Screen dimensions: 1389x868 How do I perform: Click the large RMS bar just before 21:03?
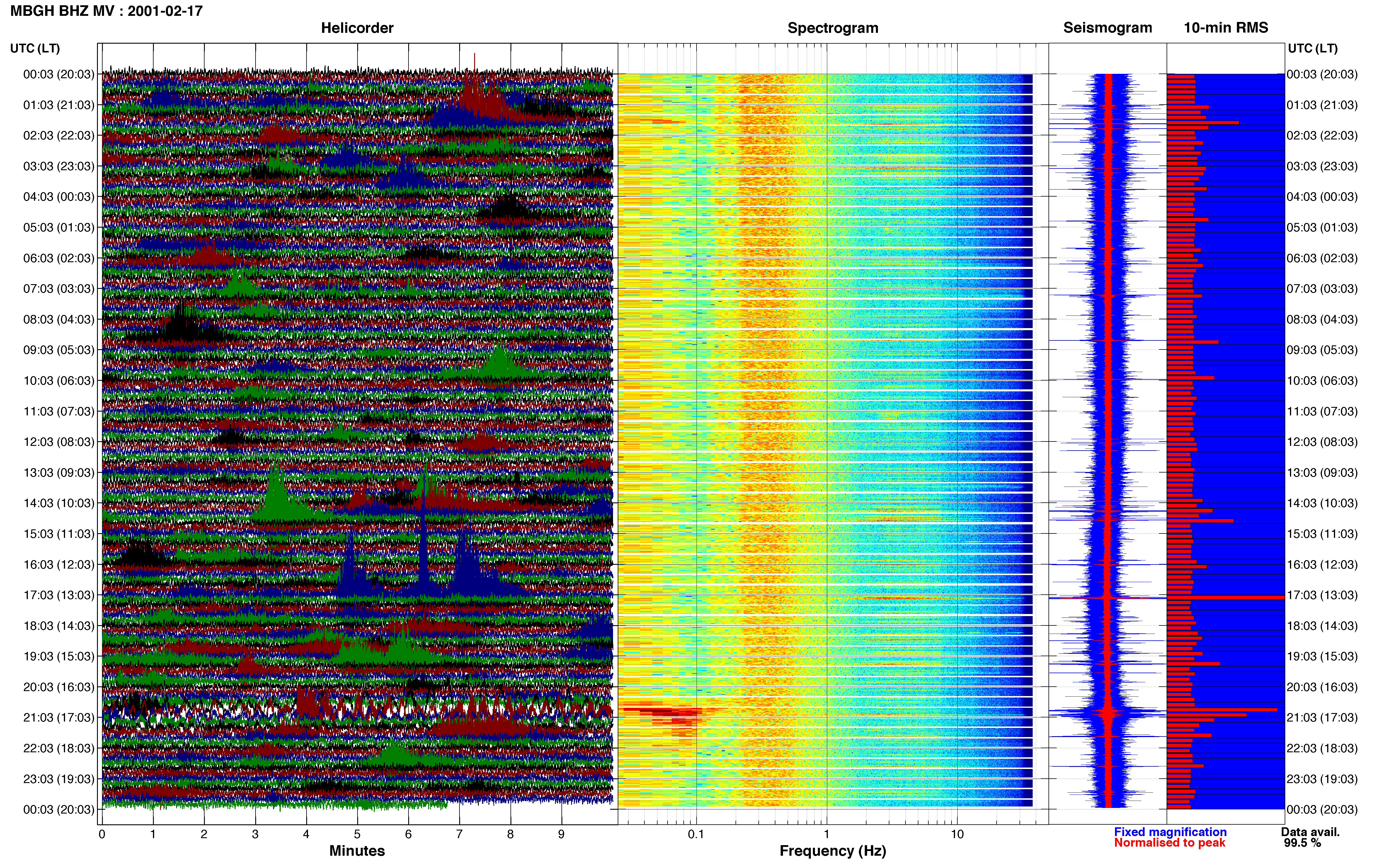tap(1222, 710)
